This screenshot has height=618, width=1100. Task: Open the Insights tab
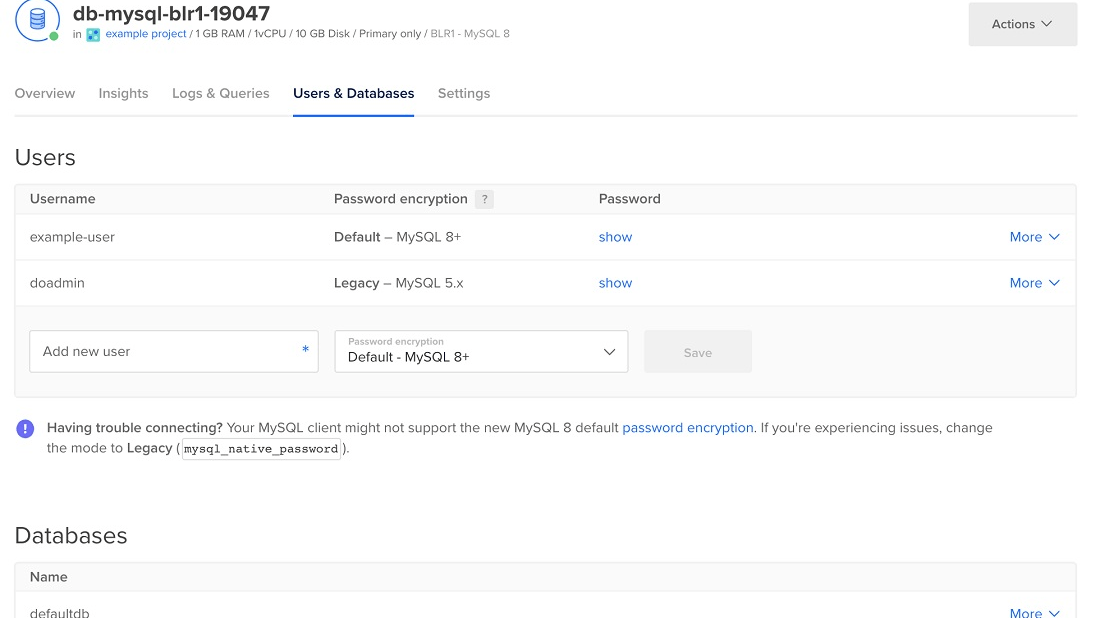[123, 93]
